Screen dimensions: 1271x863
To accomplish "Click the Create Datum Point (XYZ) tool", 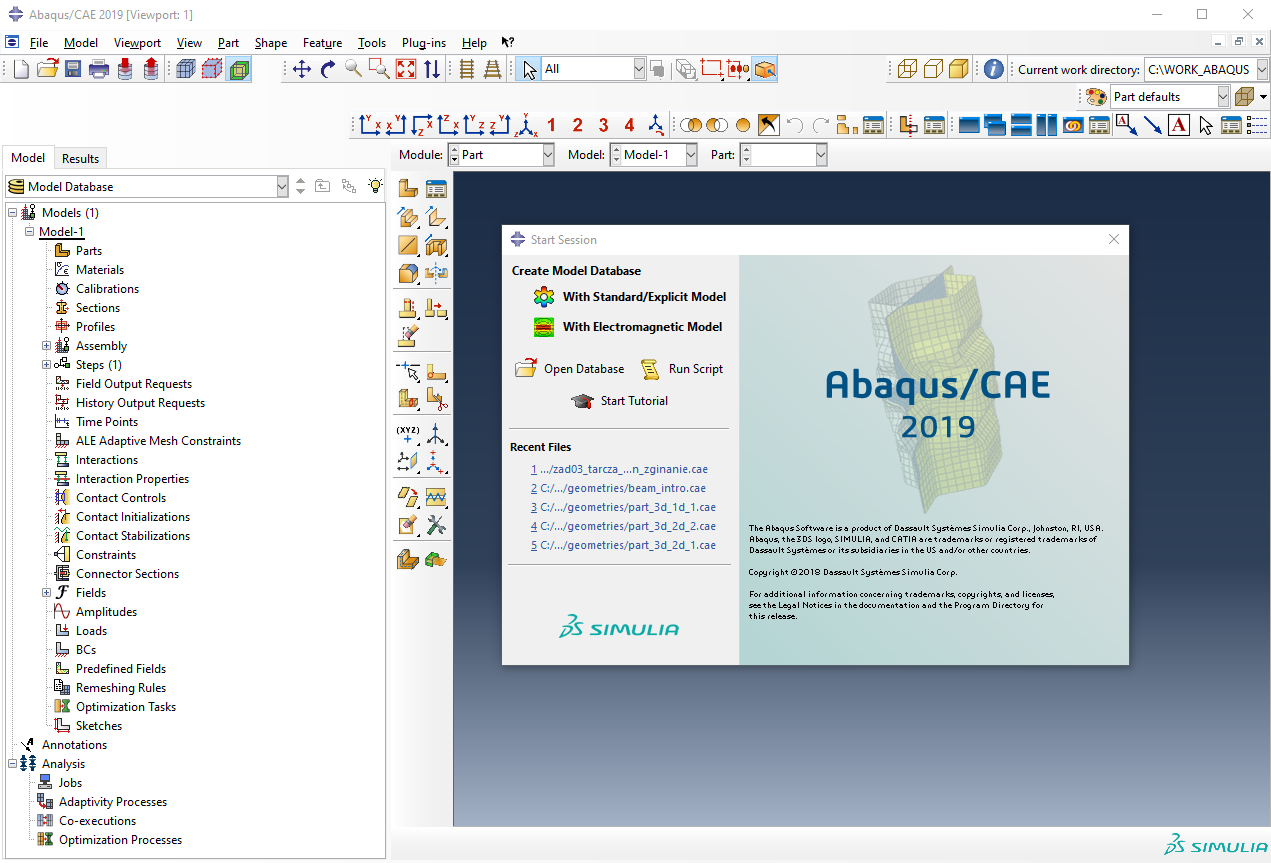I will click(408, 434).
